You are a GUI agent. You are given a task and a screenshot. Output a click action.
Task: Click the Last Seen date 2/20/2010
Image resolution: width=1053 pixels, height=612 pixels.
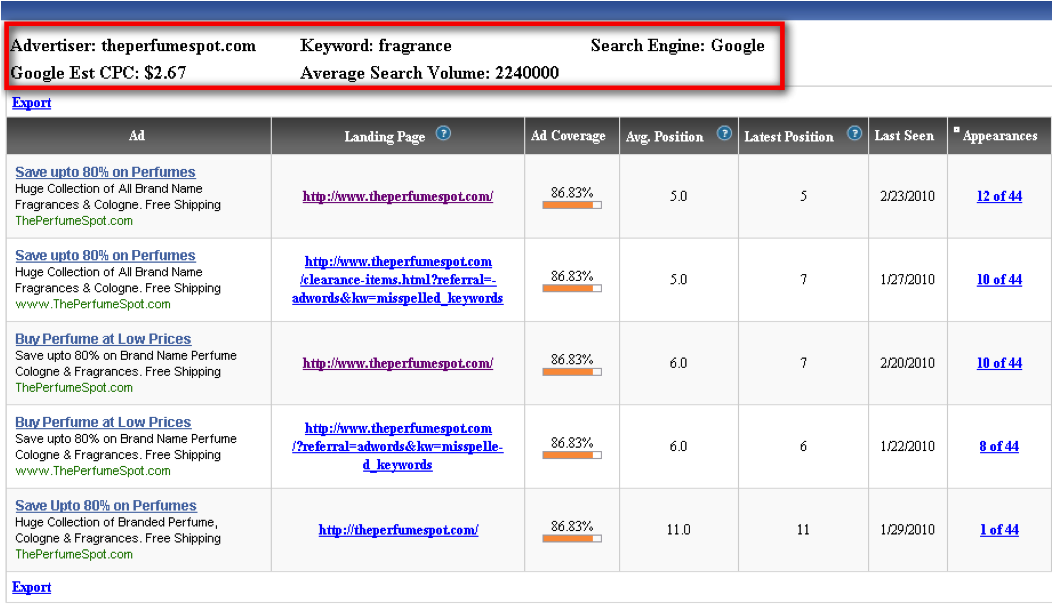point(907,363)
